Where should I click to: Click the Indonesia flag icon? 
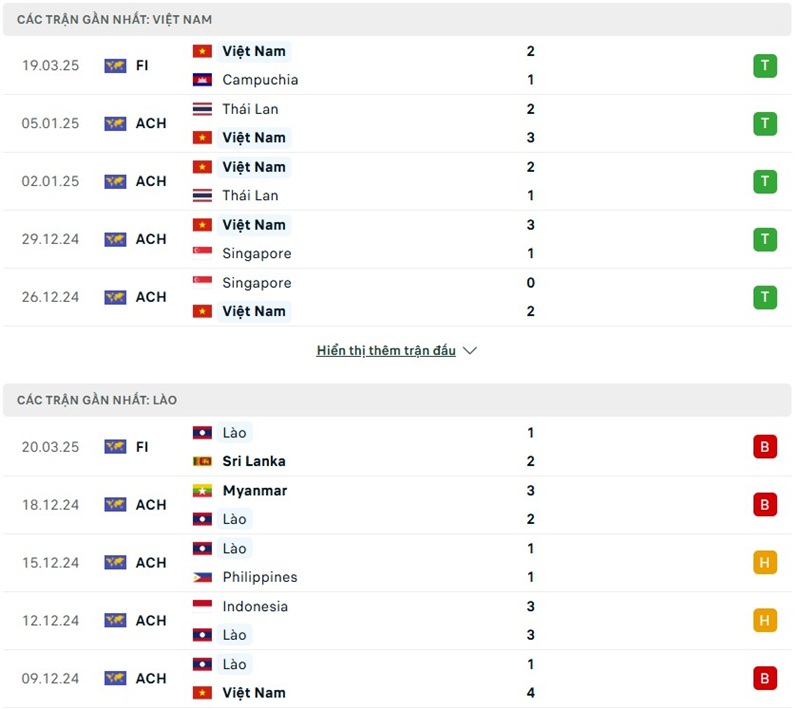[203, 606]
